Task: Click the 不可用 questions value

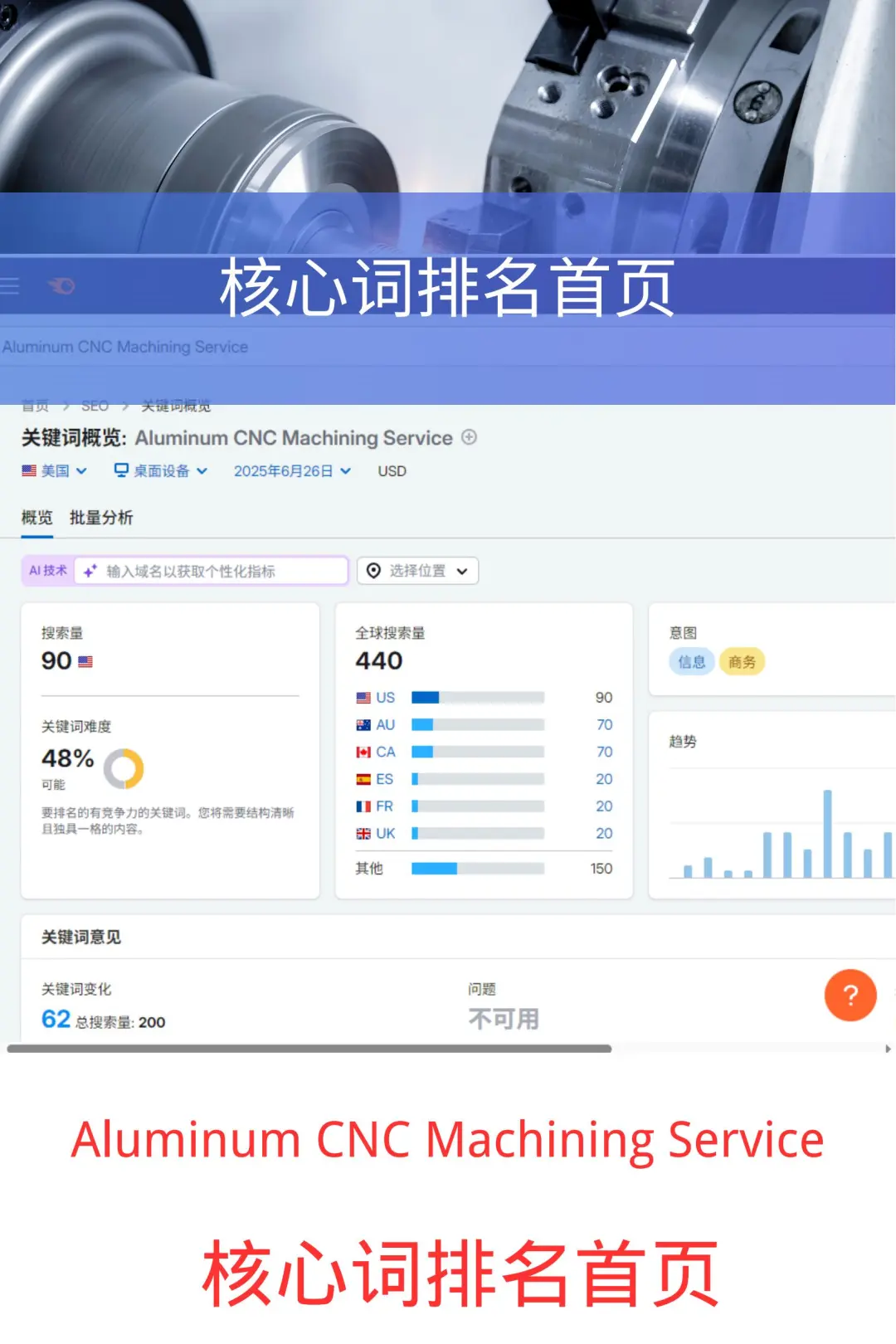Action: 504,1019
